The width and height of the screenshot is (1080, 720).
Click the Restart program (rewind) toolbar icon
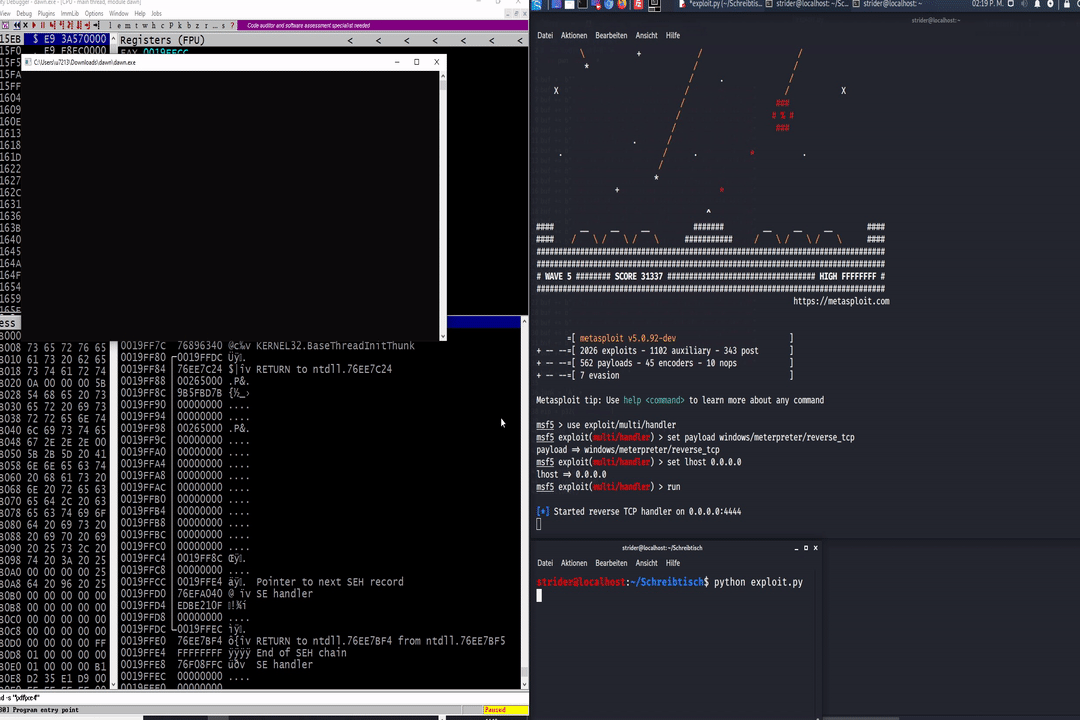click(17, 25)
